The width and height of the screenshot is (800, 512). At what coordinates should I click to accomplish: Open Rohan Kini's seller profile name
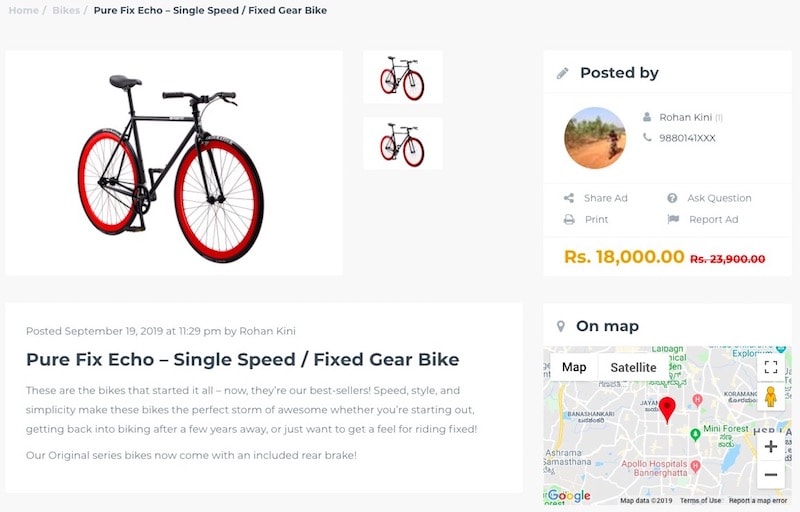click(685, 117)
